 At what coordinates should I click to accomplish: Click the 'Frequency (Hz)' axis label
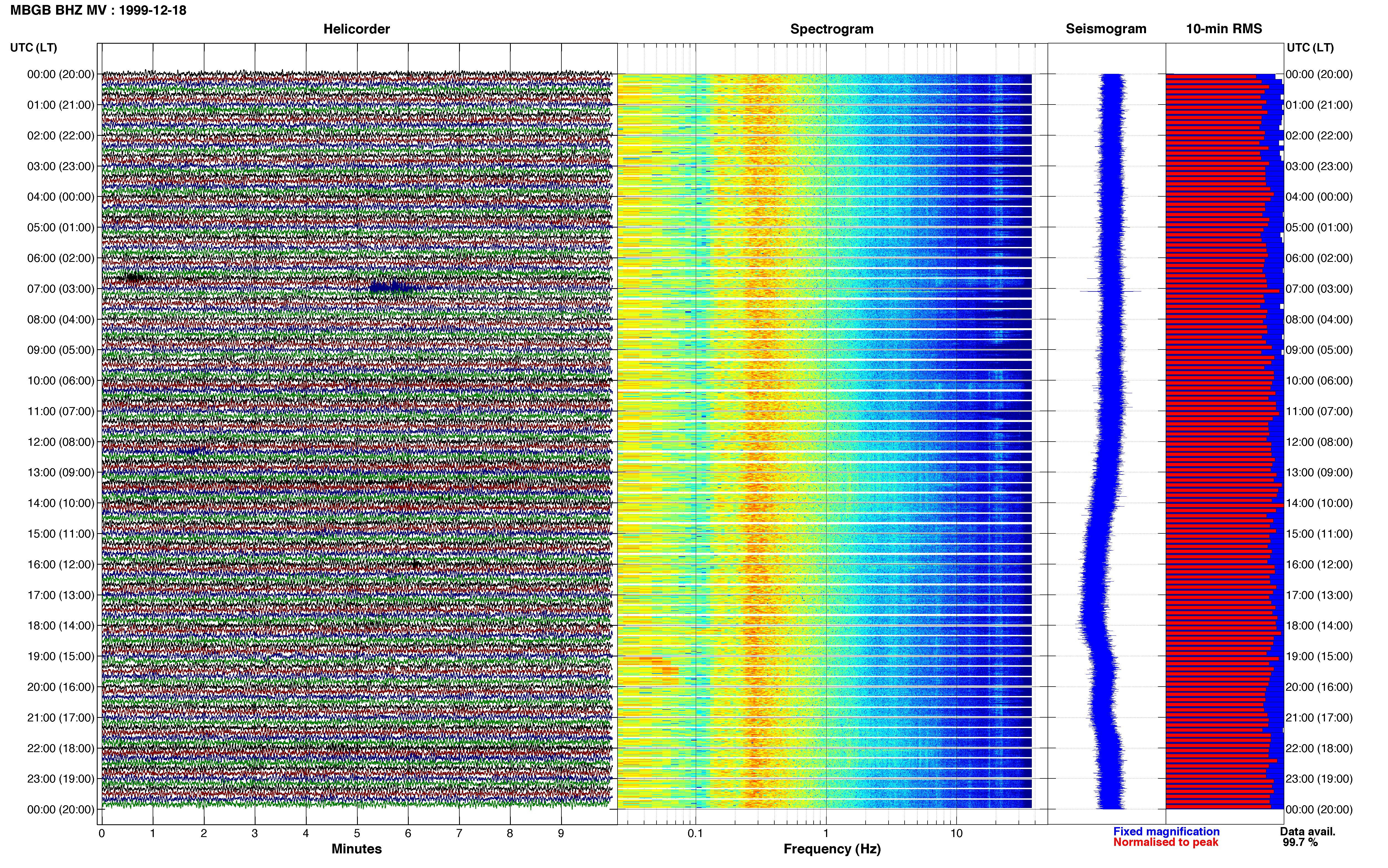click(832, 849)
